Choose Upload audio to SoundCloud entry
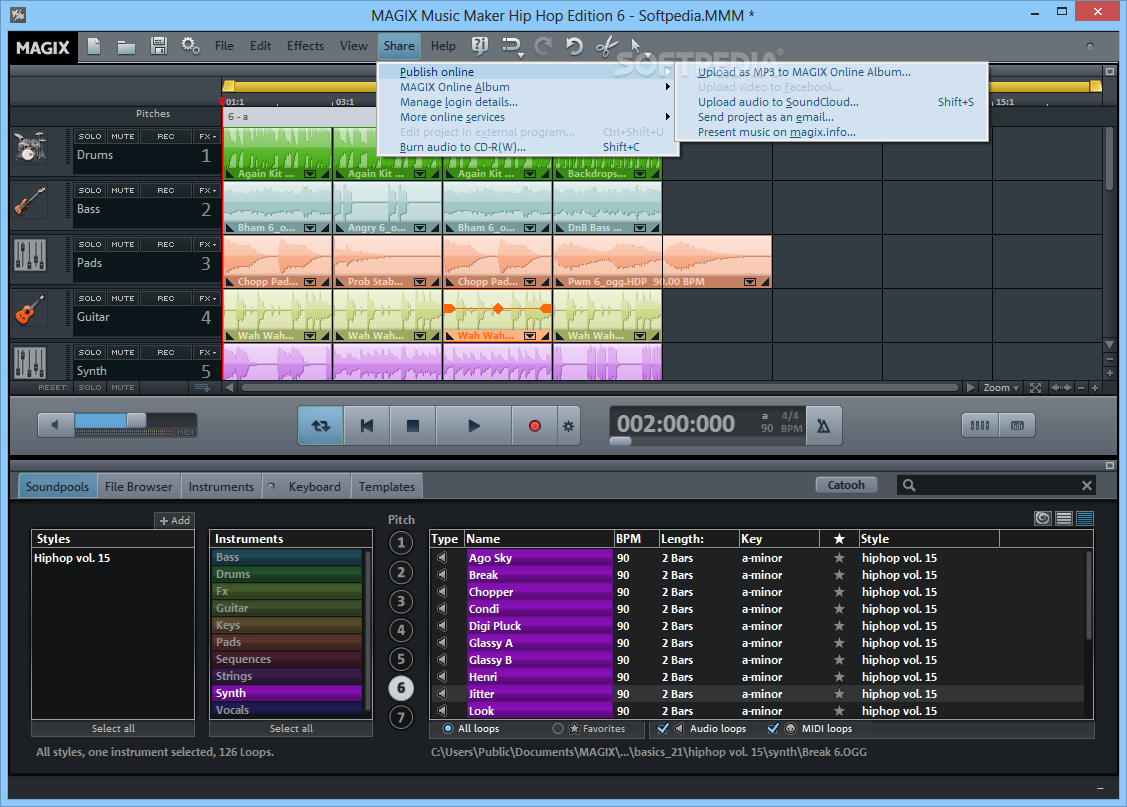 click(832, 102)
